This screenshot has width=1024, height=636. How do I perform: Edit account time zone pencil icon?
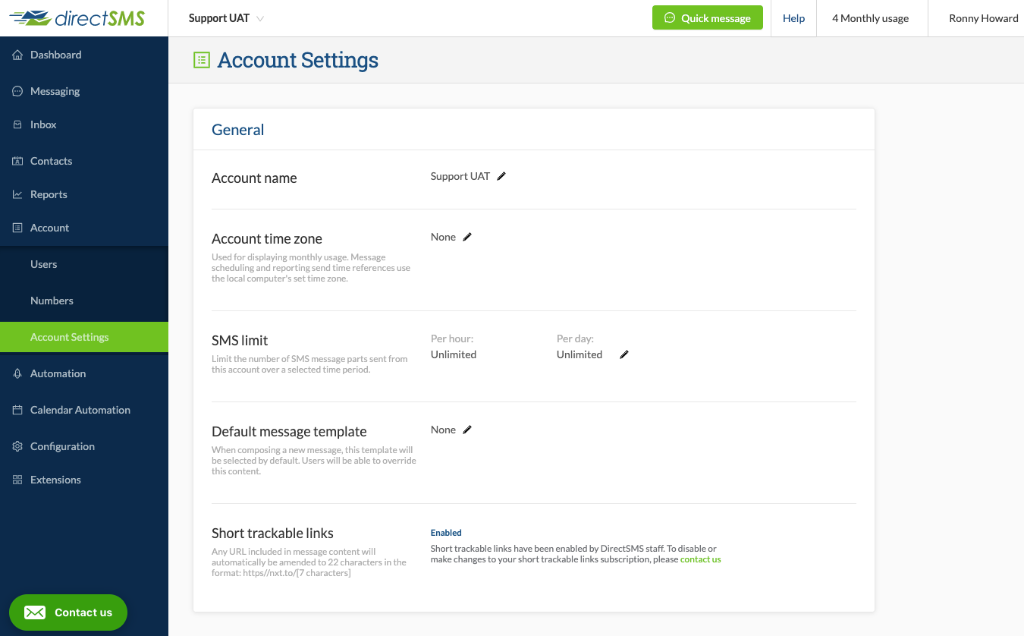[x=467, y=237]
